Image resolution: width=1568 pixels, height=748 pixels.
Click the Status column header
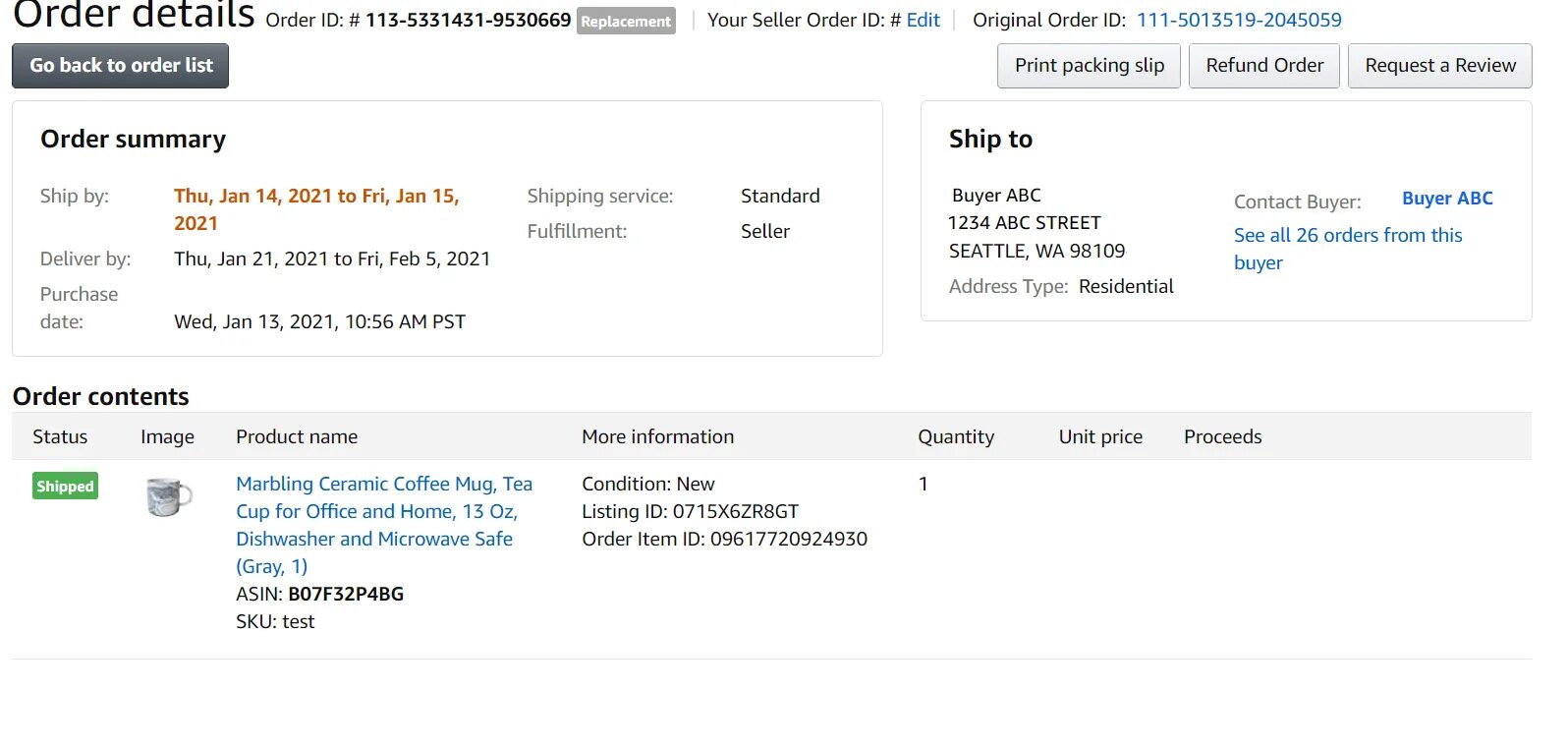(60, 436)
